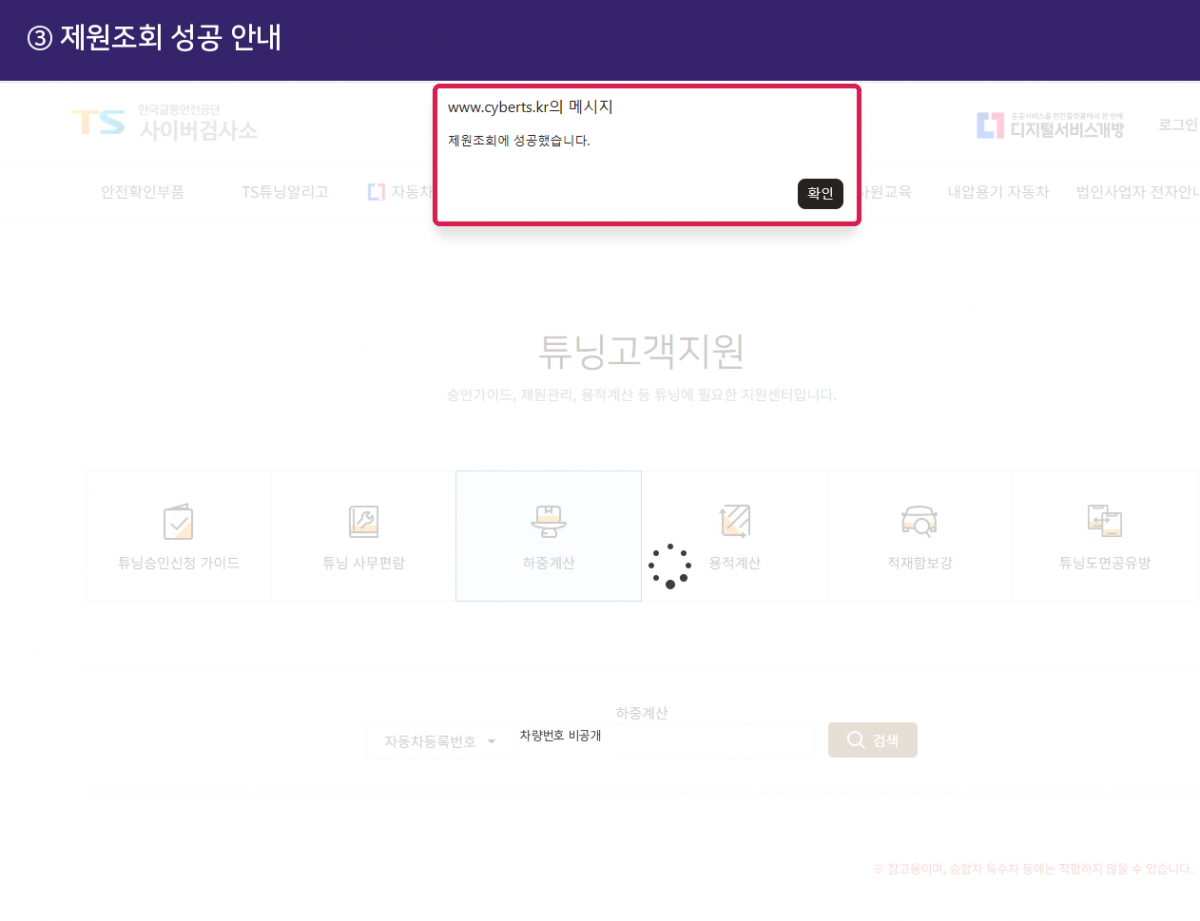This screenshot has height=921, width=1200.
Task: Select the 적재함보강 car inspection icon
Action: (919, 521)
